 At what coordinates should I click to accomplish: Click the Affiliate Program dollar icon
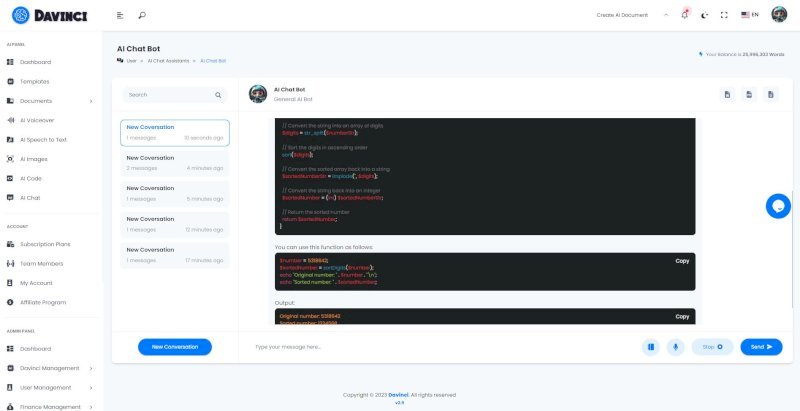[10, 302]
